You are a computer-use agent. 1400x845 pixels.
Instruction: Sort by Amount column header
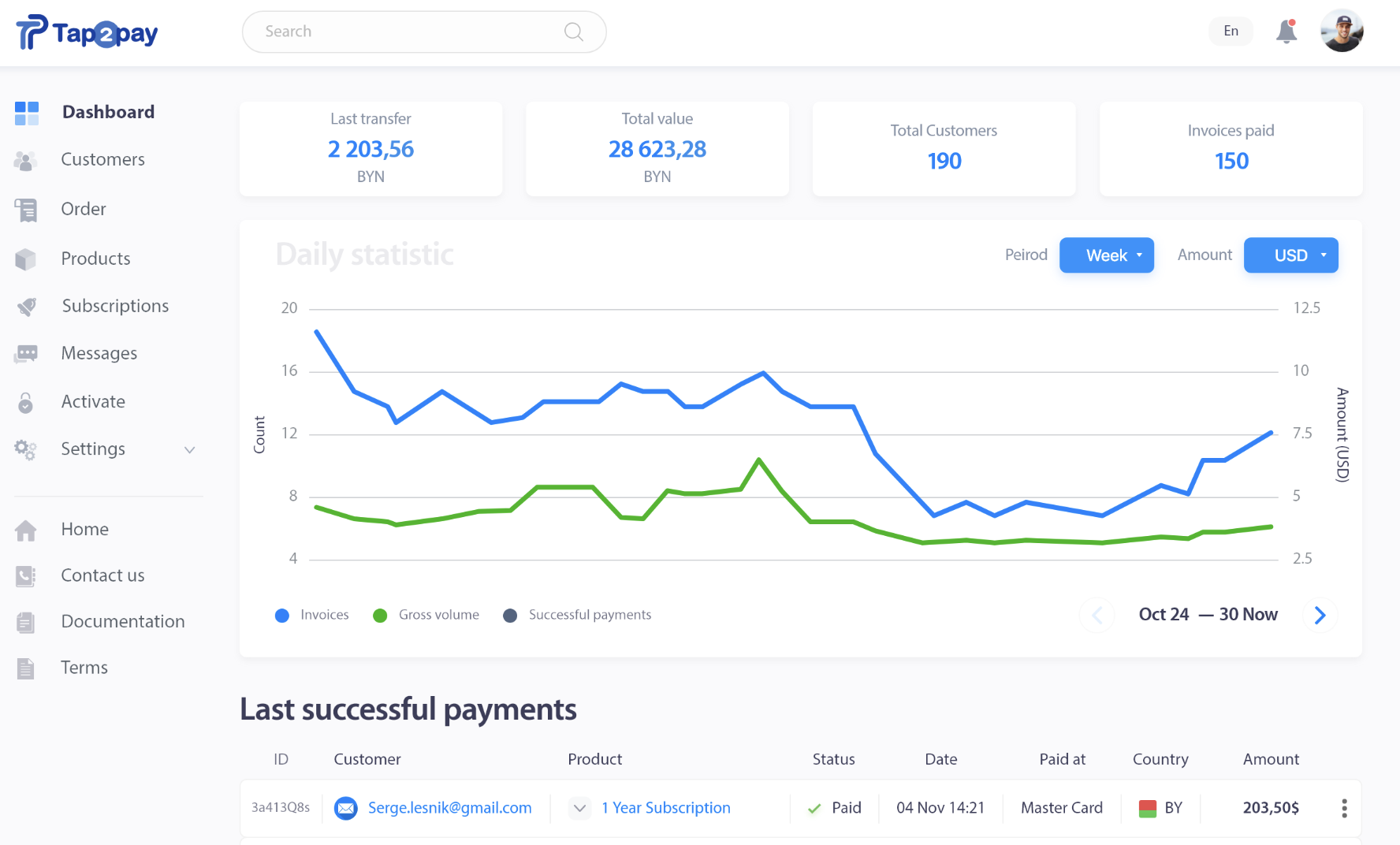point(1271,759)
